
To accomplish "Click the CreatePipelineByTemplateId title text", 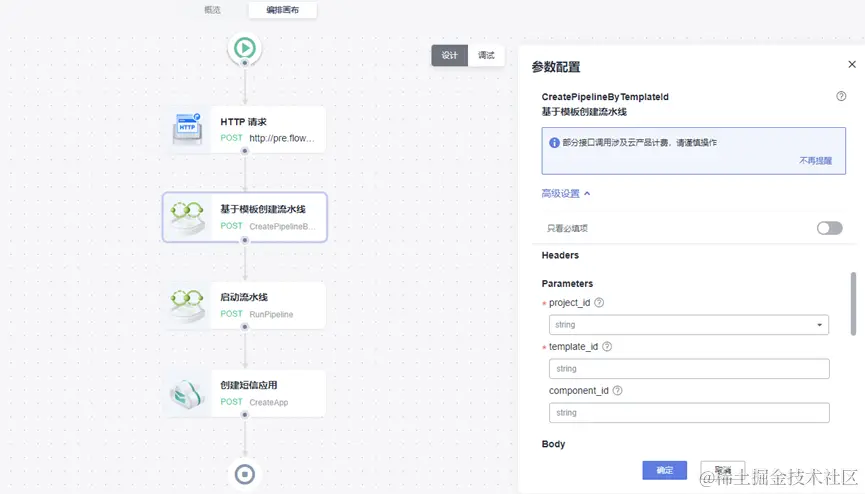I will point(605,97).
